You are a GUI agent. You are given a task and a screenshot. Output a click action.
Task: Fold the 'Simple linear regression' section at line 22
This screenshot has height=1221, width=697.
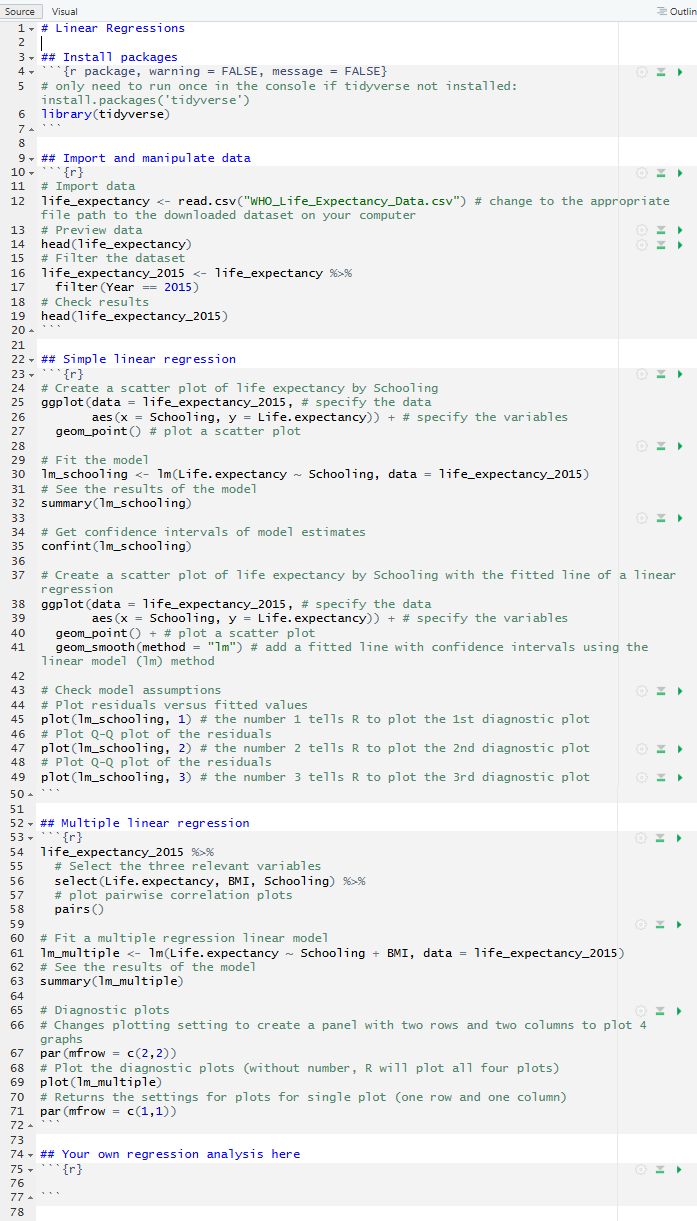coord(32,359)
